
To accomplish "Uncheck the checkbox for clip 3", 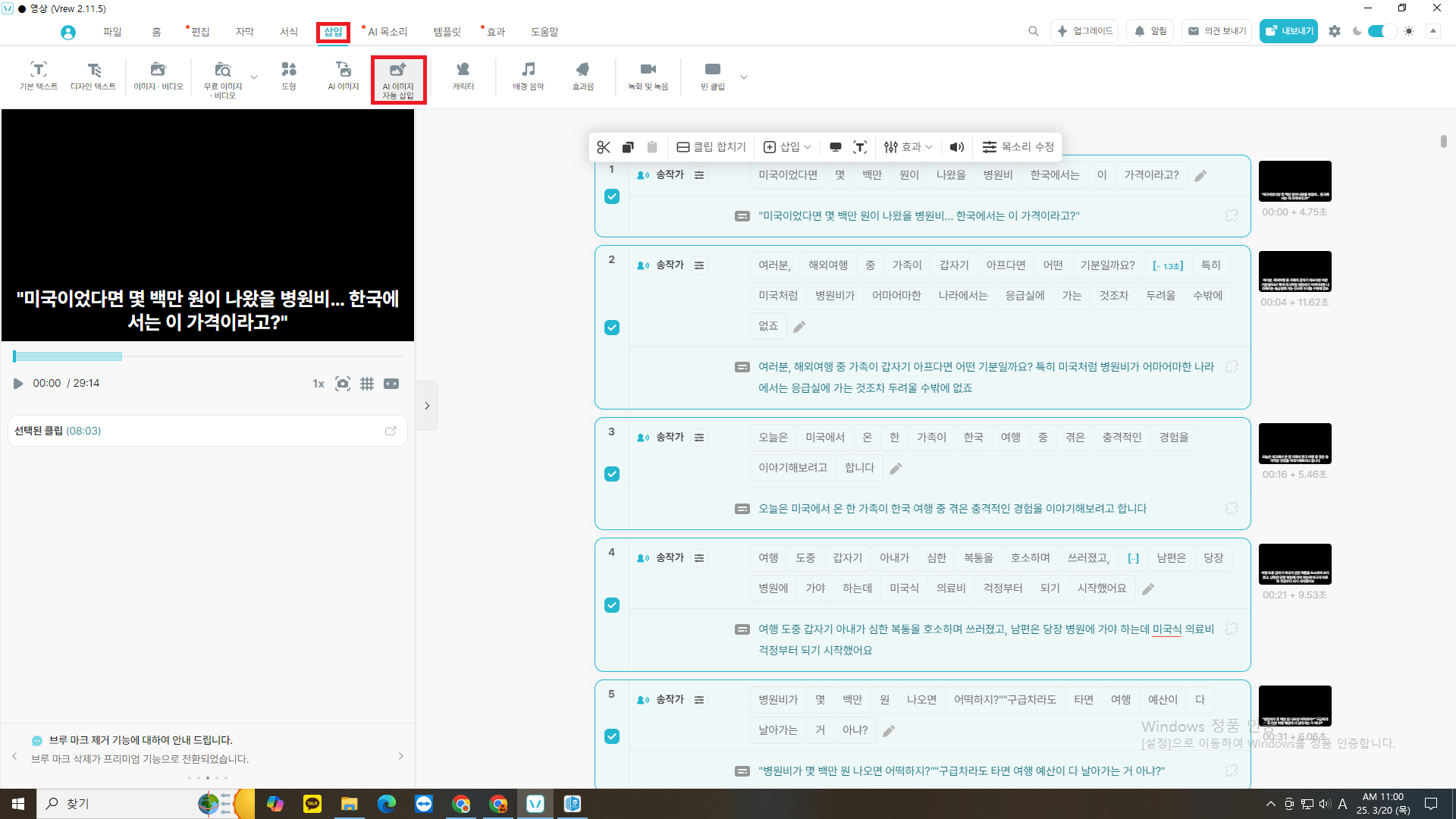I will [x=612, y=474].
